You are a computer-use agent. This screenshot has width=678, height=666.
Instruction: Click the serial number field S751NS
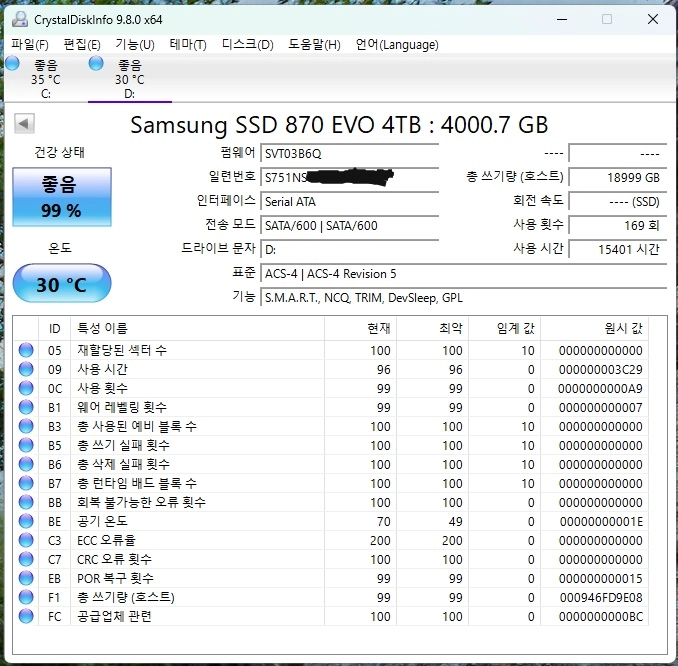point(349,177)
